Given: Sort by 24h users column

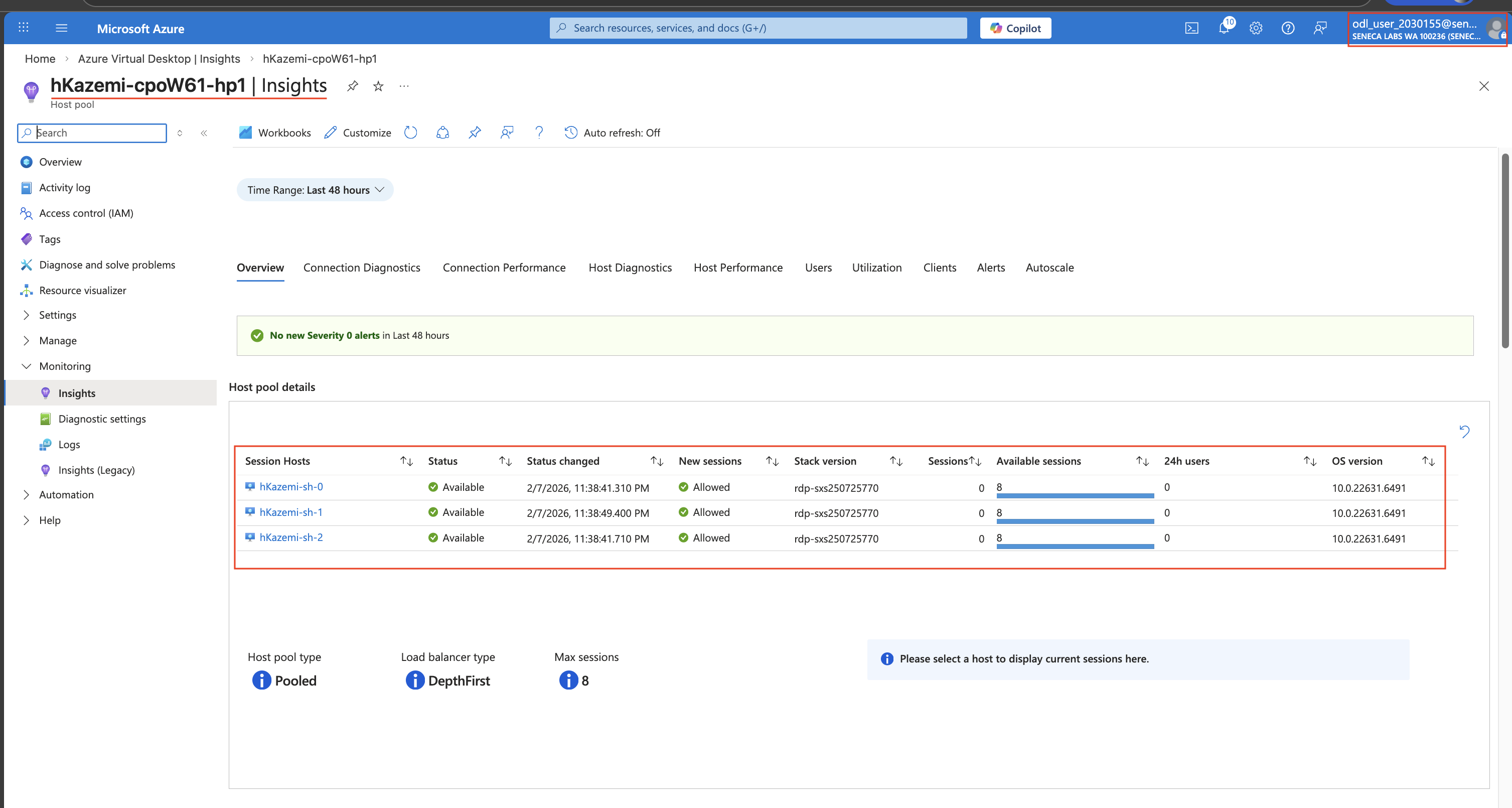Looking at the screenshot, I should [x=1310, y=461].
